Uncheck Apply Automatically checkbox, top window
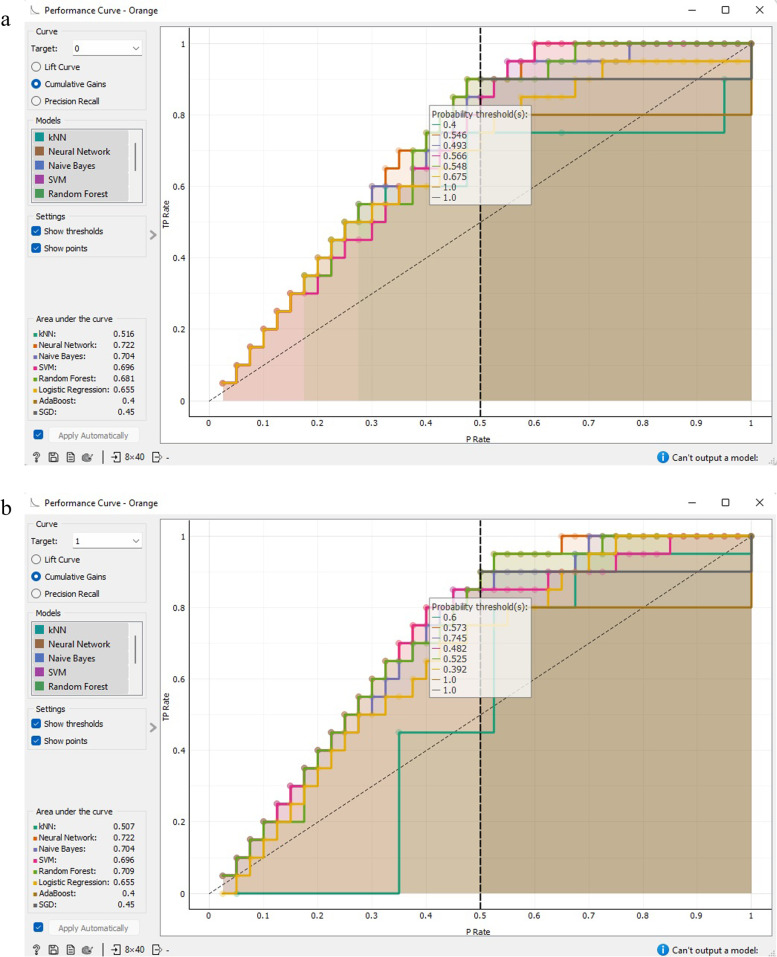This screenshot has height=957, width=777. click(38, 435)
